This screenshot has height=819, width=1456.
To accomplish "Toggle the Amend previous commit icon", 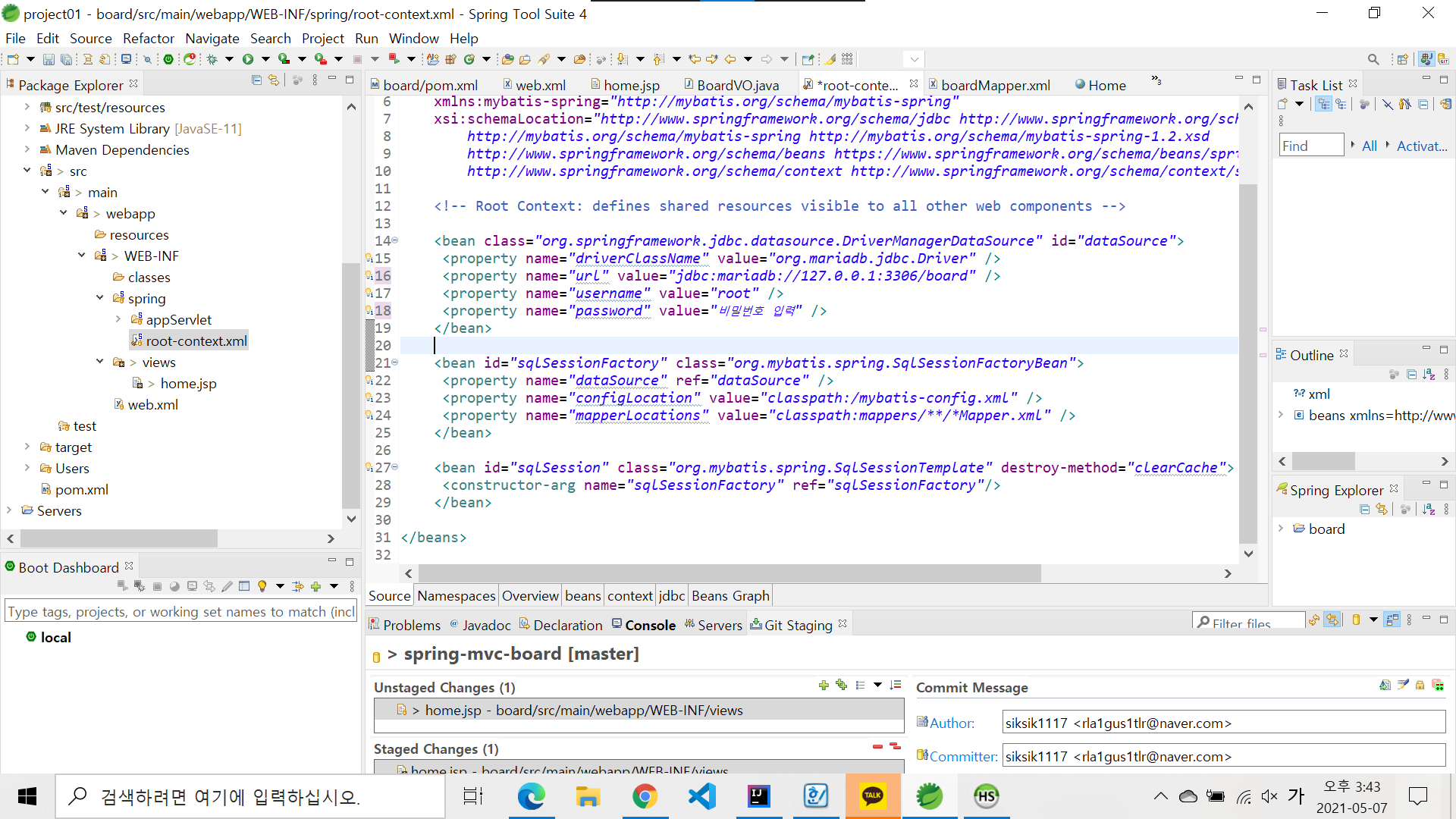I will (x=1385, y=686).
